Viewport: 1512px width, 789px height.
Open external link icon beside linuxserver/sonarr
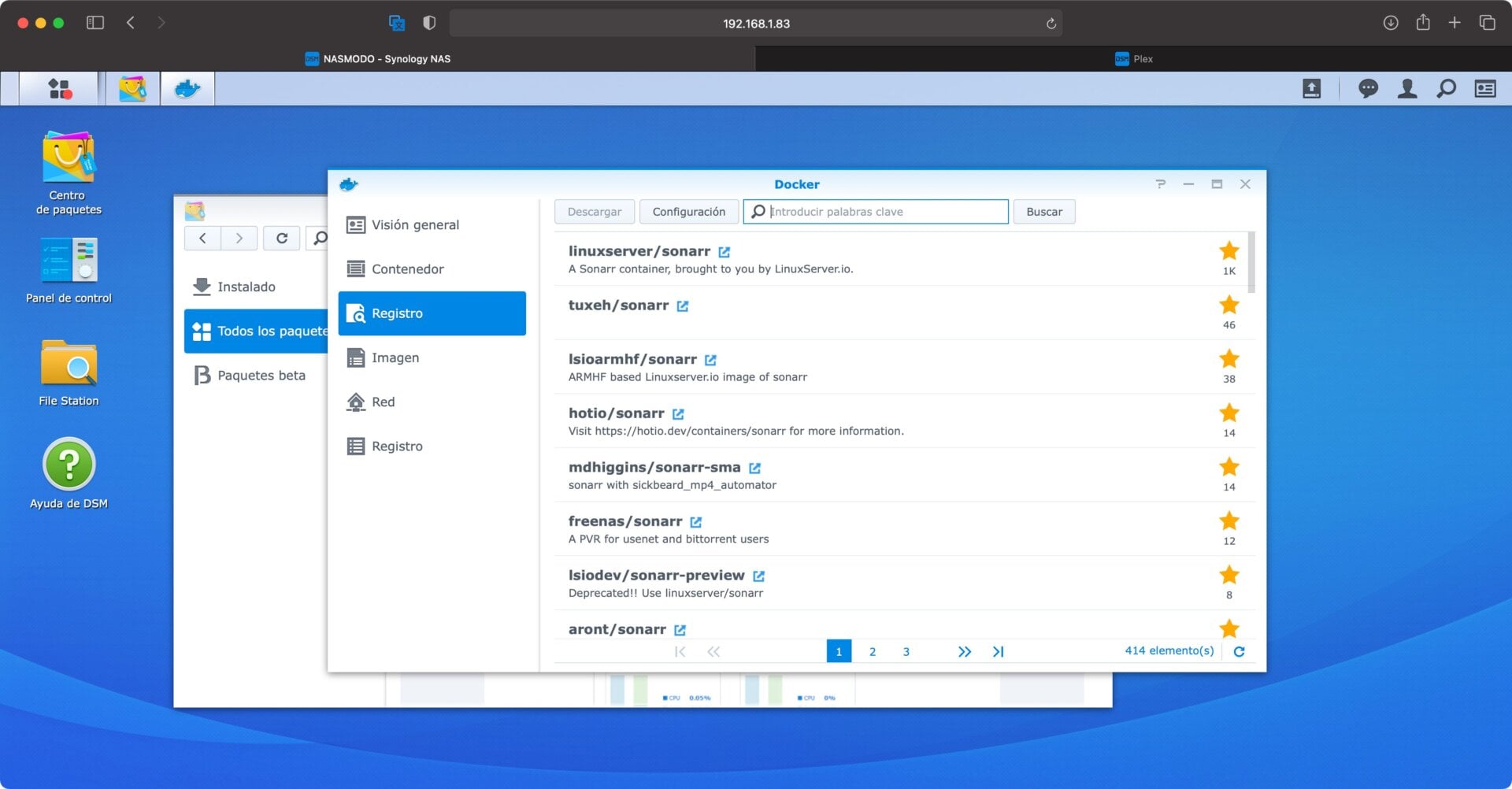[x=724, y=252]
